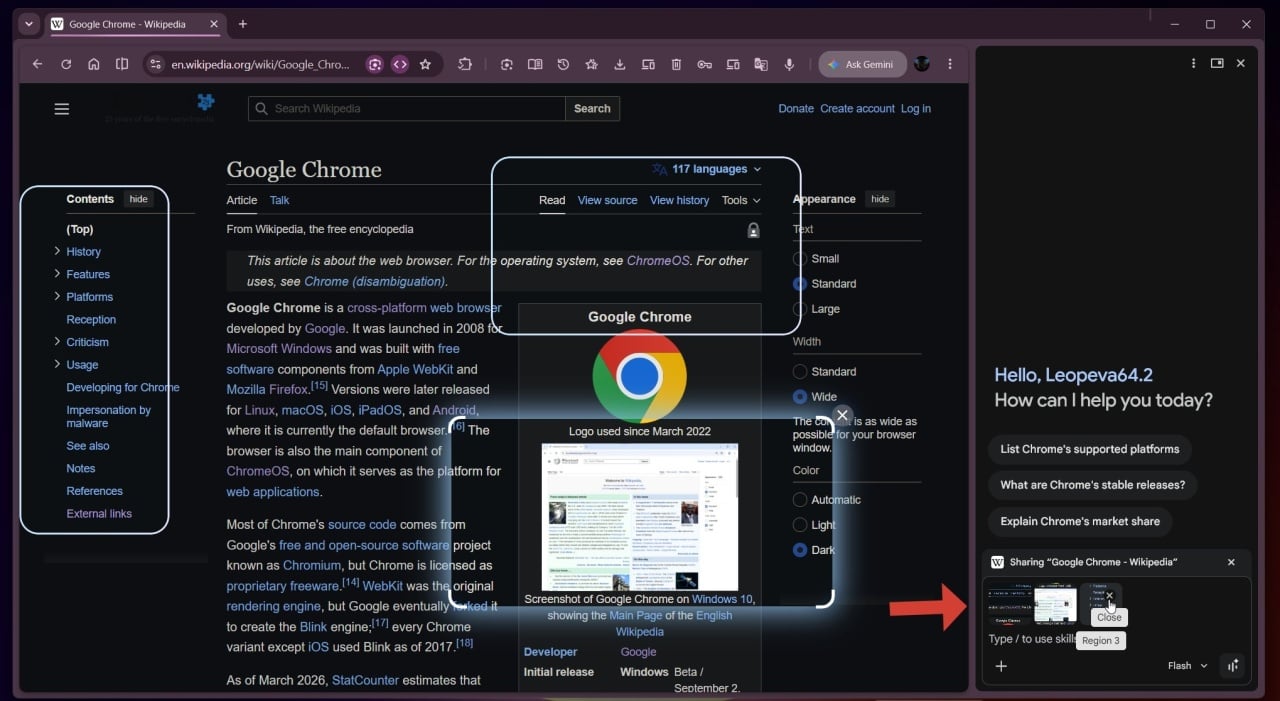
Task: Start Gemini Live with the sparkle bars icon
Action: pyautogui.click(x=1233, y=666)
